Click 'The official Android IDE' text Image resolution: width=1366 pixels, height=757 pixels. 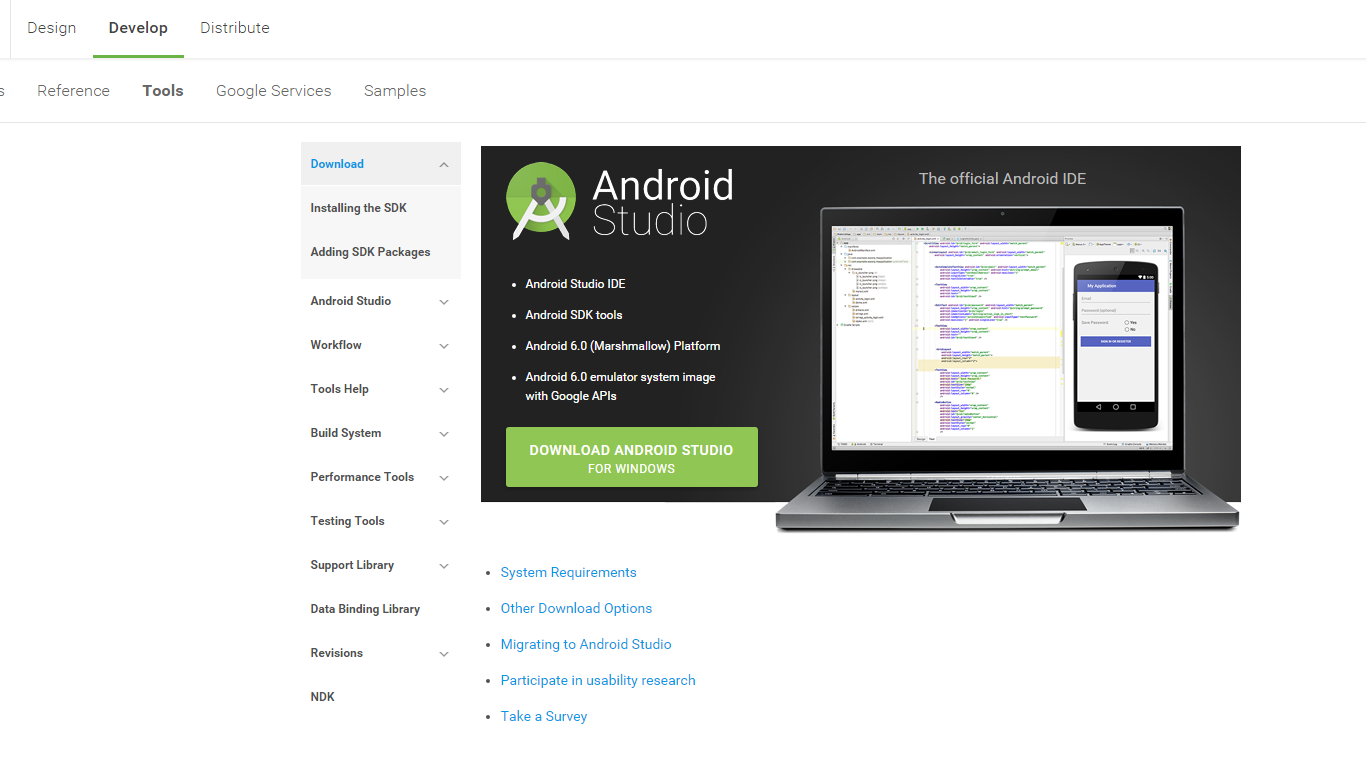point(1002,179)
